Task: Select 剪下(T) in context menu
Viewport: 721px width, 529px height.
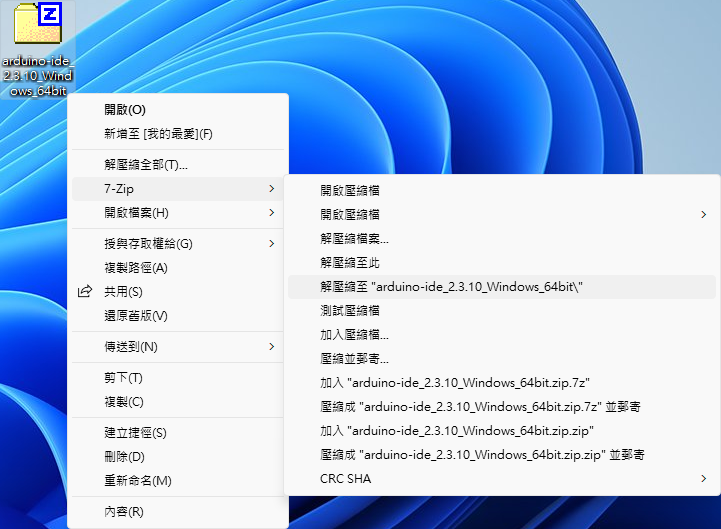Action: (x=178, y=378)
